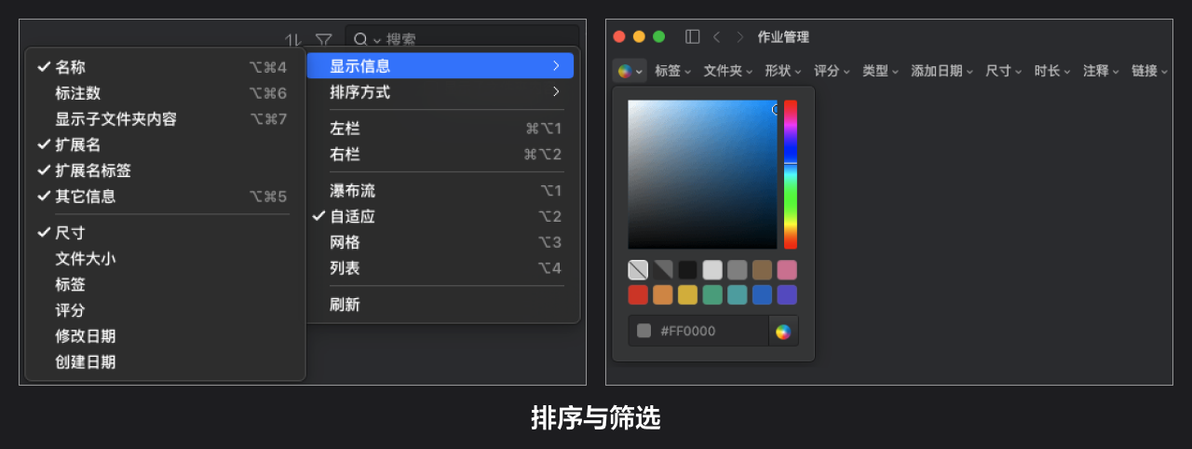Open the 添加日期 filter dropdown
This screenshot has width=1192, height=449.
(x=942, y=71)
